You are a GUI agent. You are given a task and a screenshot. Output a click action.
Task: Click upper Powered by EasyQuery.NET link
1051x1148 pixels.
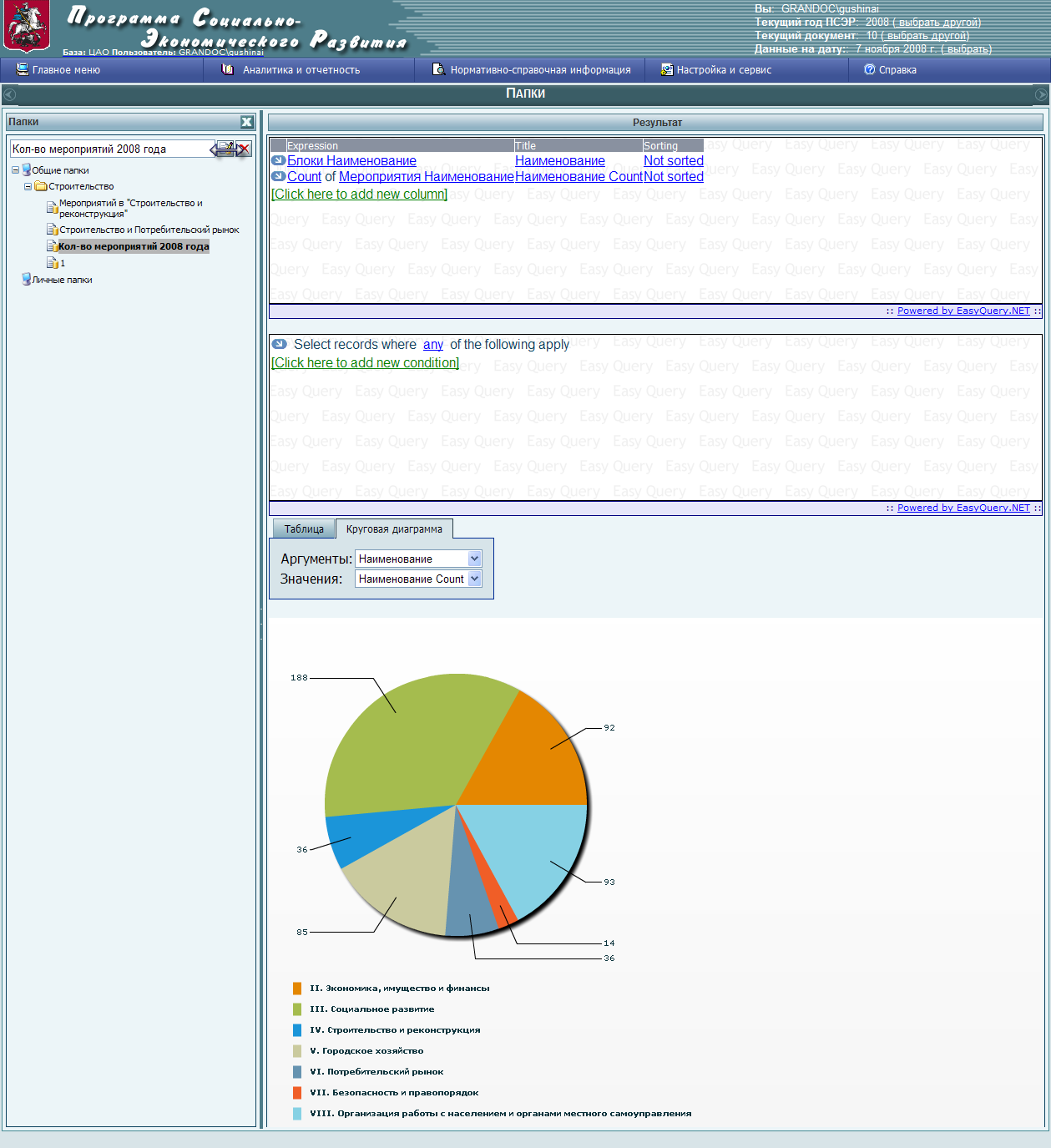pyautogui.click(x=963, y=311)
